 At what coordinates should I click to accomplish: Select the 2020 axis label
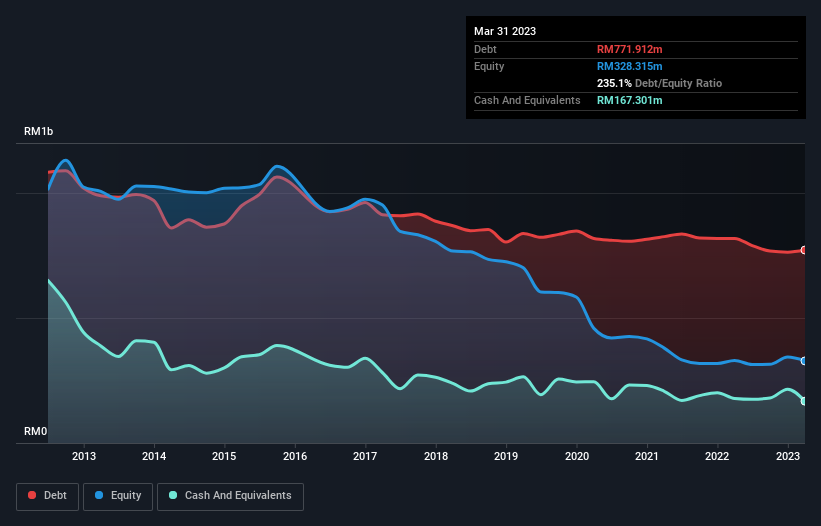(576, 456)
